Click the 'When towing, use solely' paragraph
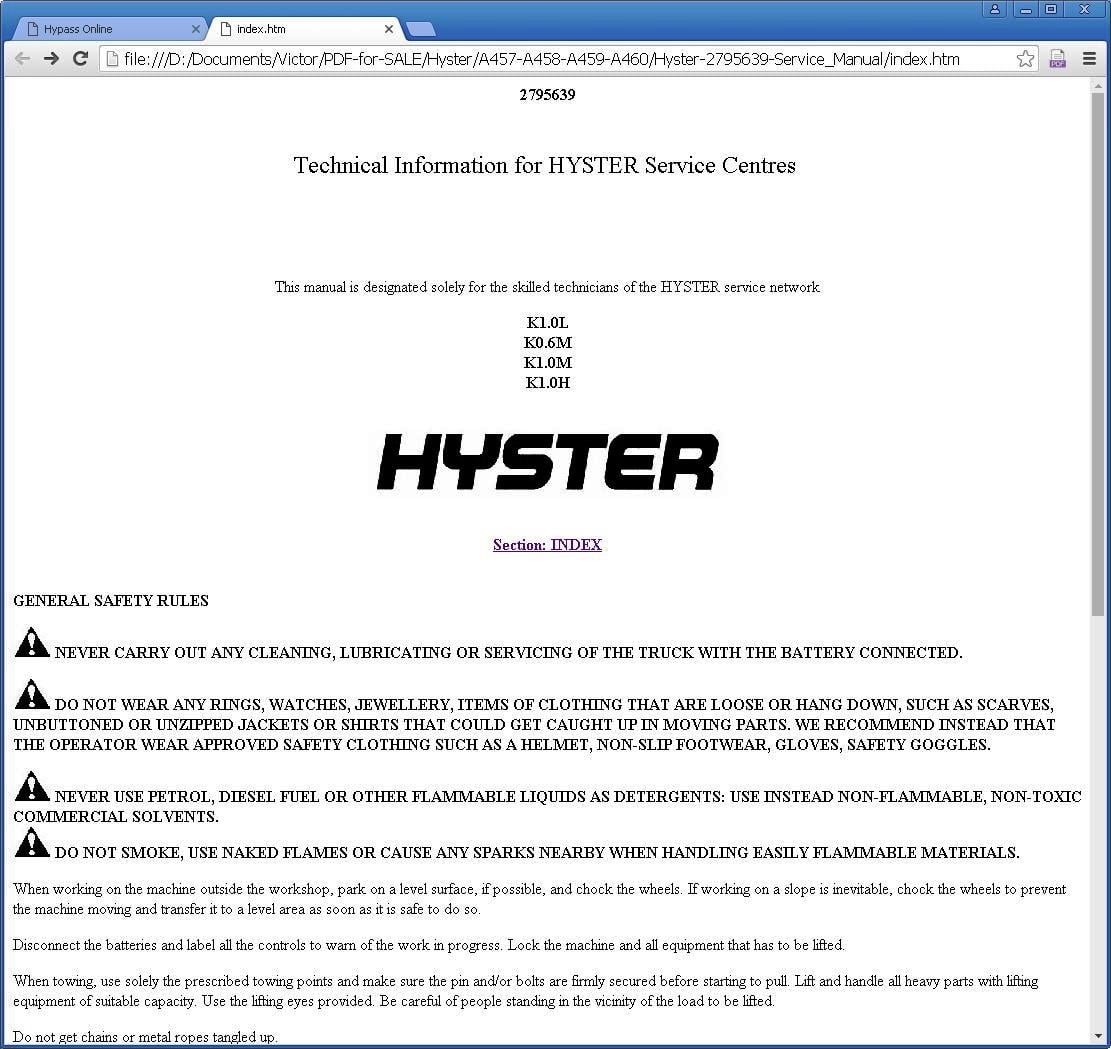1111x1049 pixels. pyautogui.click(x=526, y=991)
